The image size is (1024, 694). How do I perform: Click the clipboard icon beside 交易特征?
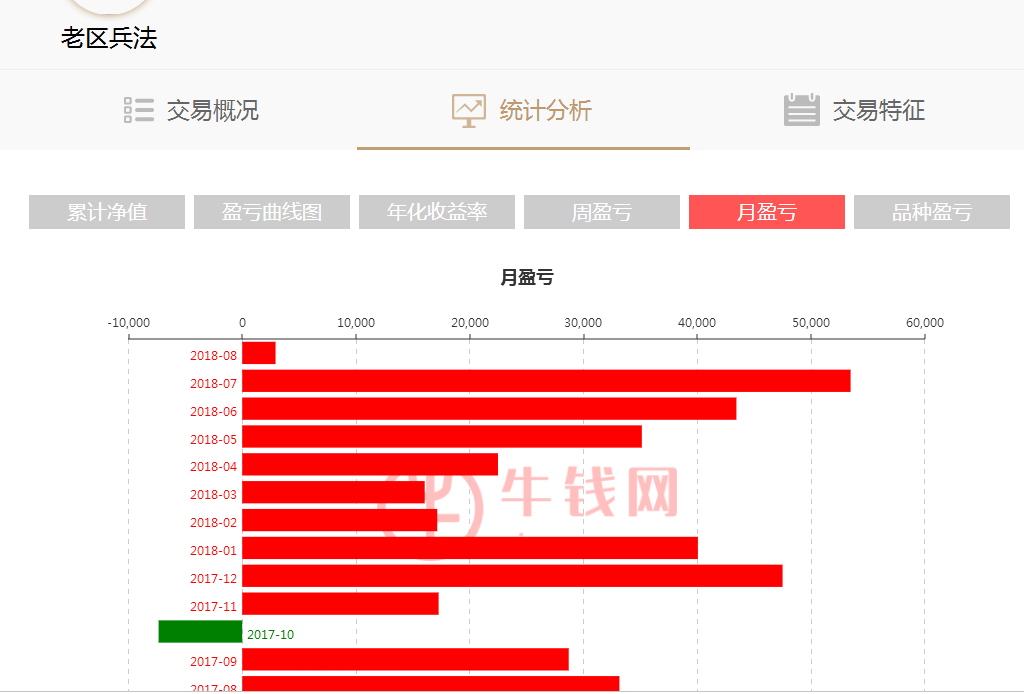coord(800,110)
